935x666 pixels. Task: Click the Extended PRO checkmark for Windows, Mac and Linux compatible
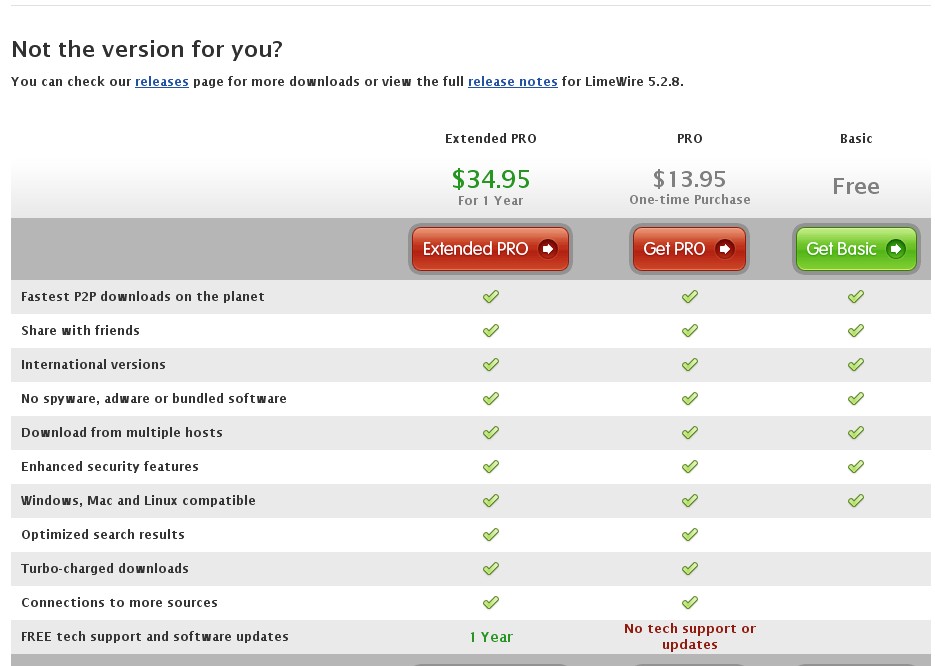(x=491, y=500)
